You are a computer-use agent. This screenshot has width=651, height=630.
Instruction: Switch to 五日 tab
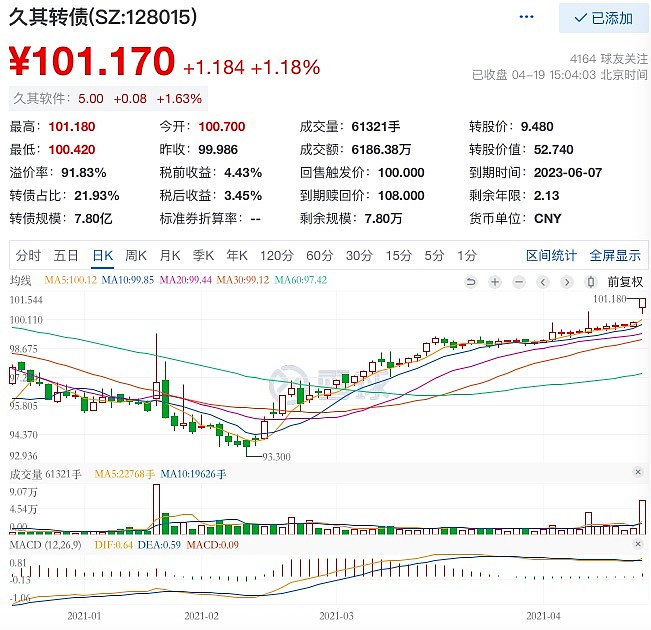coord(66,255)
